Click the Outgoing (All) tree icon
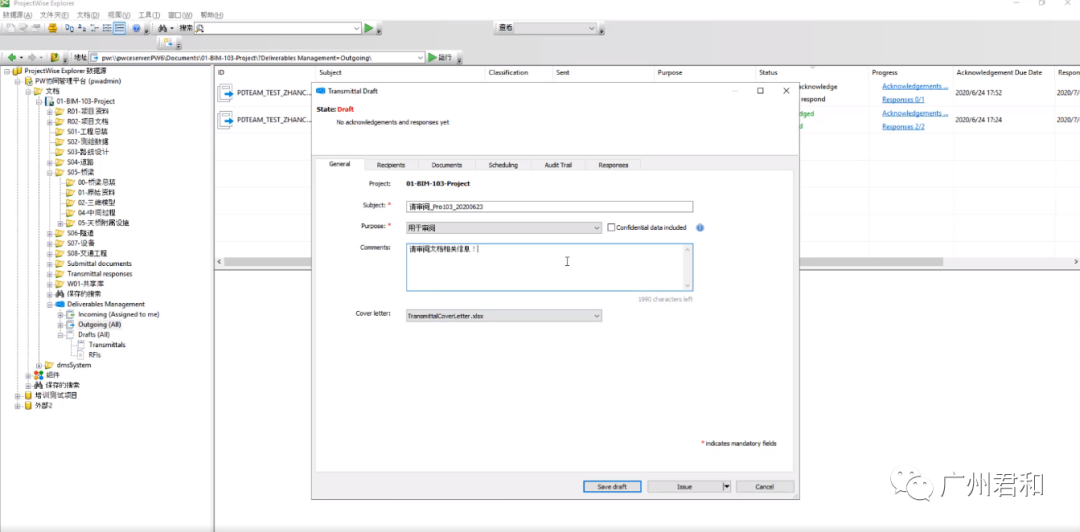The image size is (1080, 532). pos(70,324)
